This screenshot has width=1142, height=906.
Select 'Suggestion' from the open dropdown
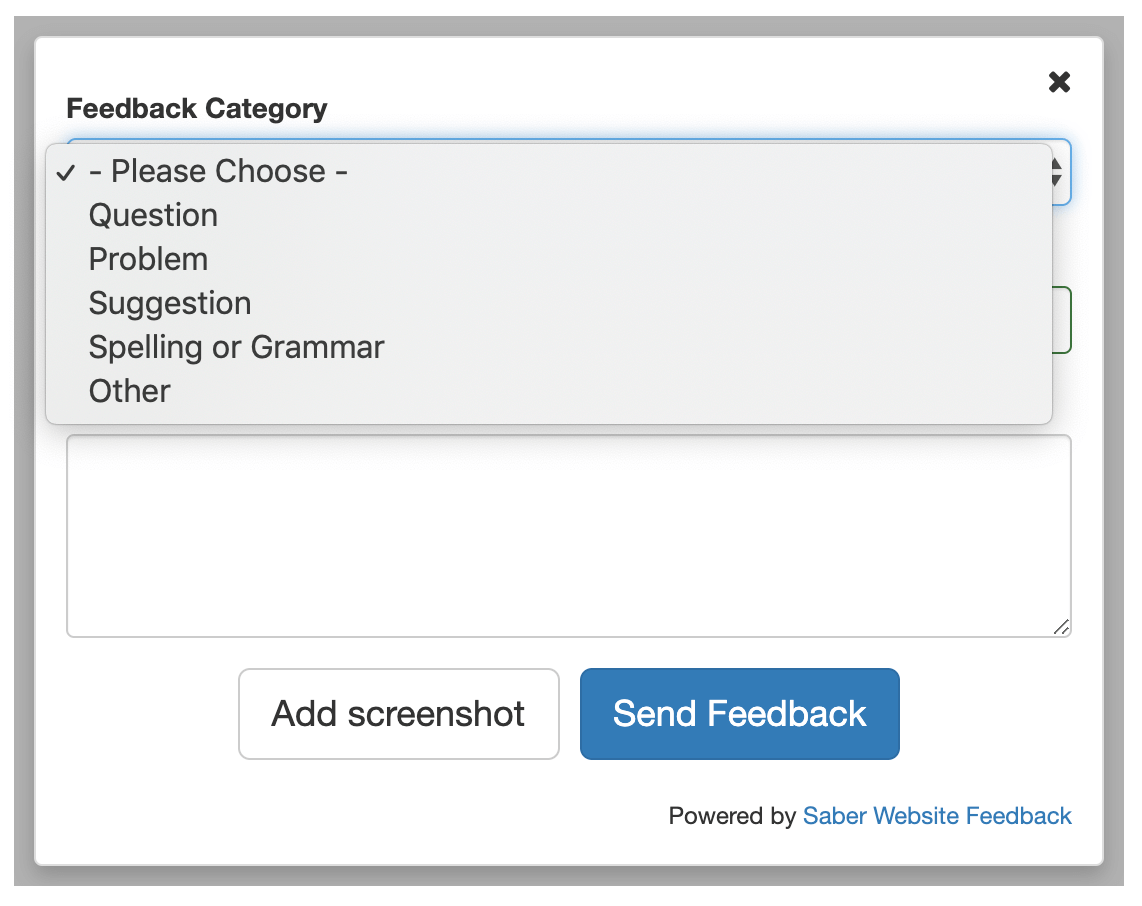click(169, 303)
